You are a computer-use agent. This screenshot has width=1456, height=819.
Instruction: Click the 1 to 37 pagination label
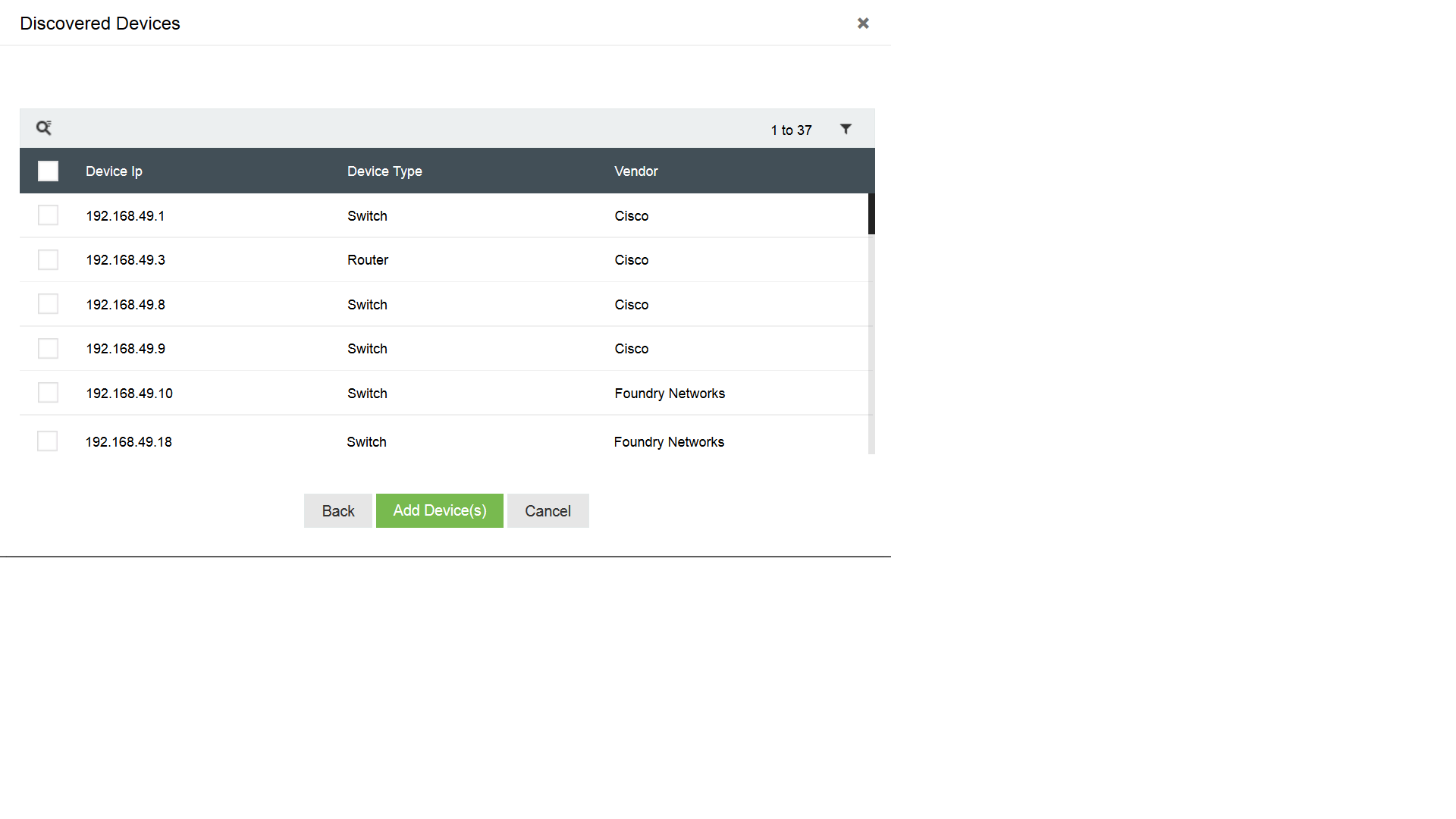click(x=791, y=130)
